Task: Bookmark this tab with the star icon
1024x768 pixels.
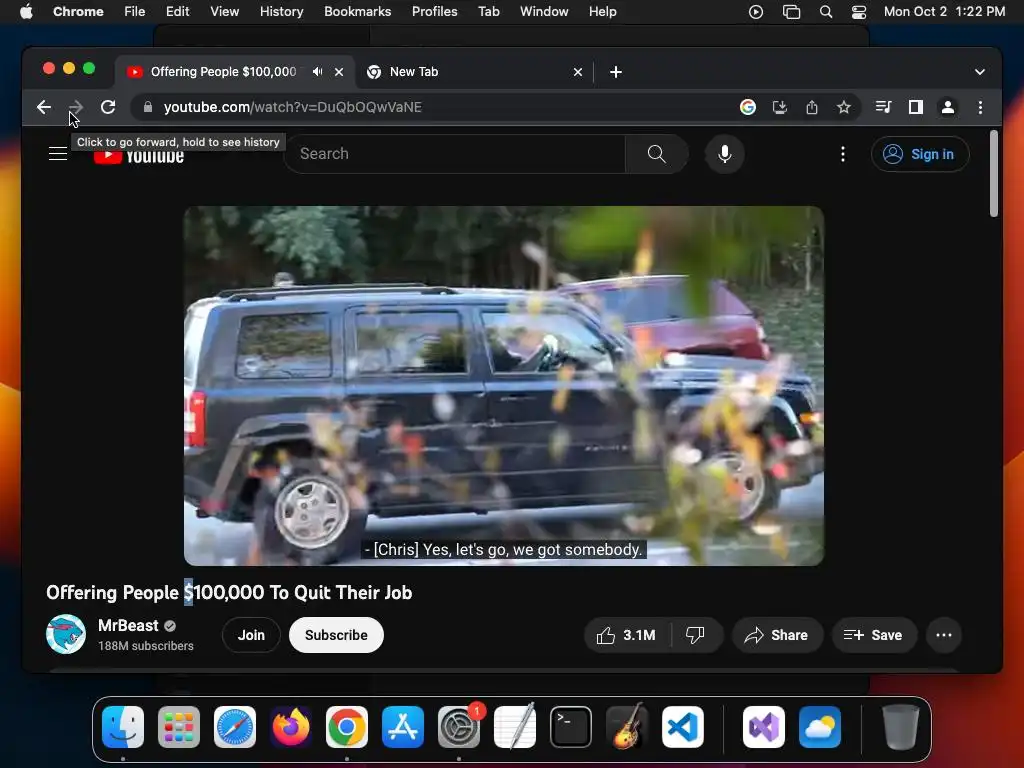Action: 844,107
